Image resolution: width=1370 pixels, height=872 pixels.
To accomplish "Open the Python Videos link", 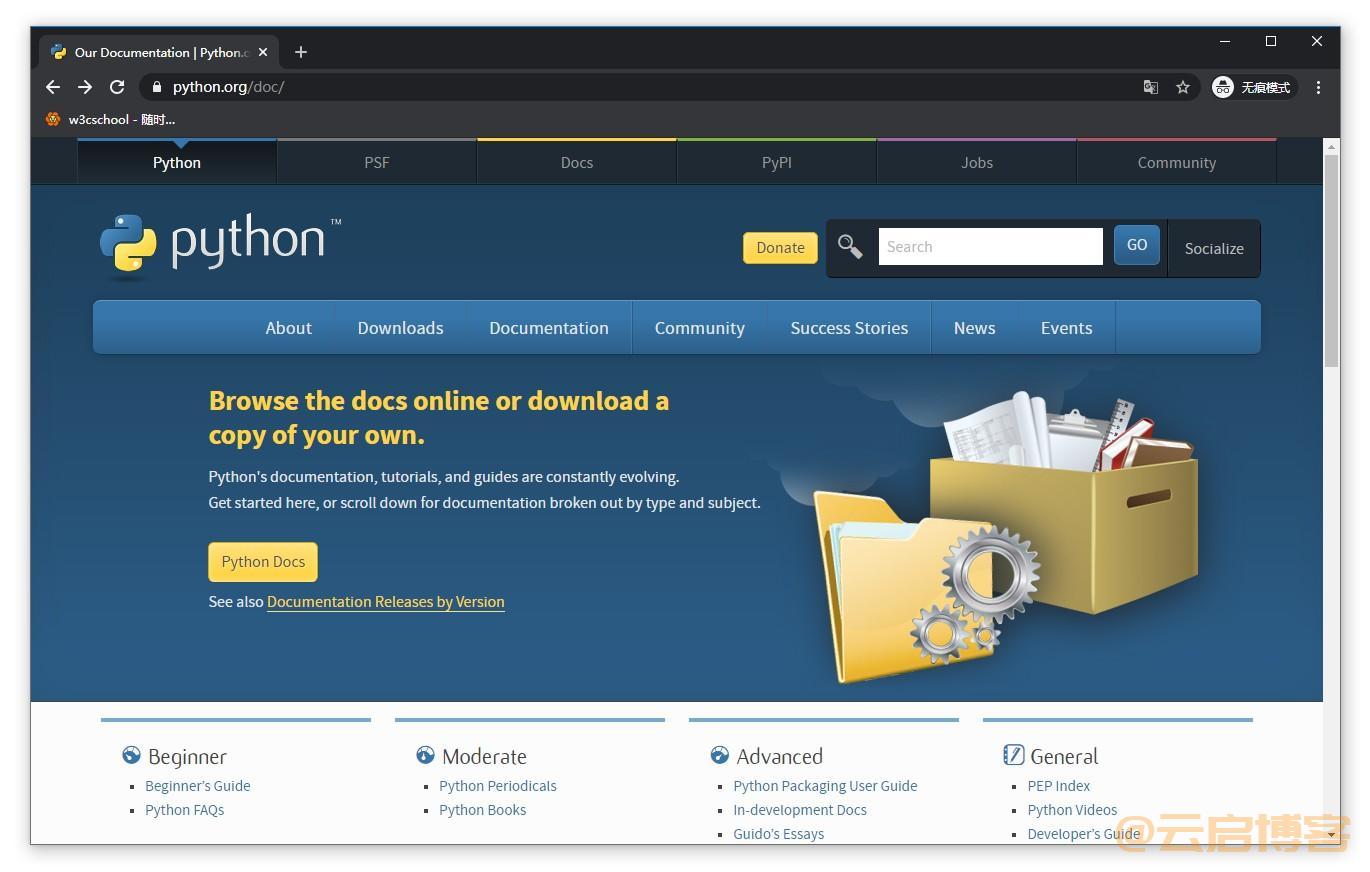I will [x=1072, y=810].
